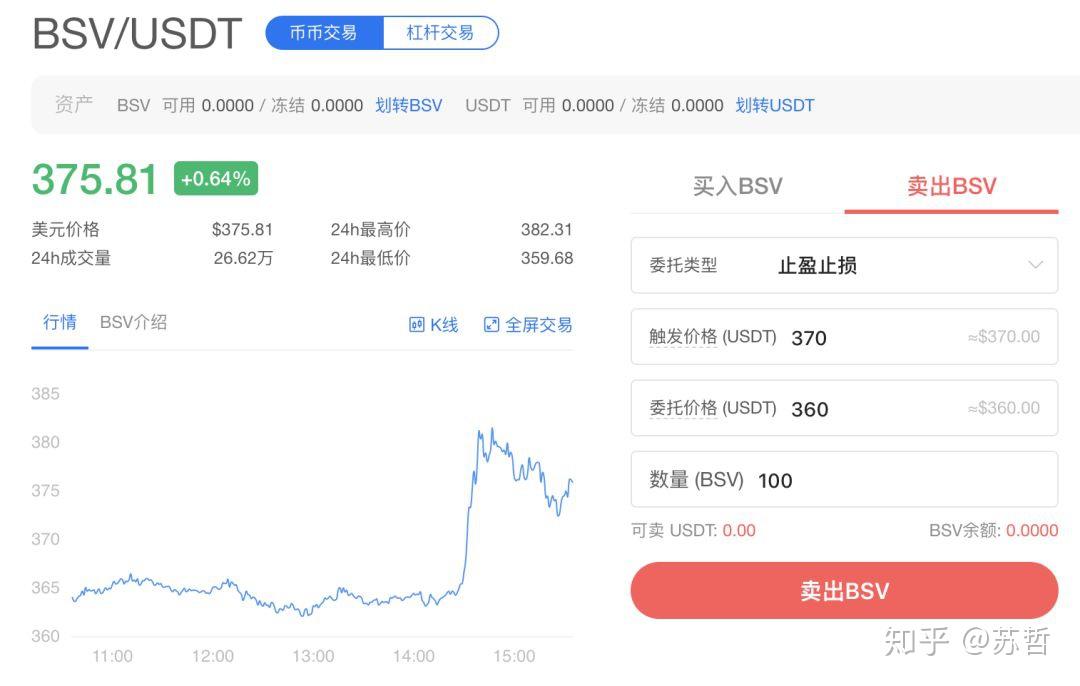The image size is (1080, 686).
Task: Open the 买入BSV buy tab
Action: coord(737,186)
